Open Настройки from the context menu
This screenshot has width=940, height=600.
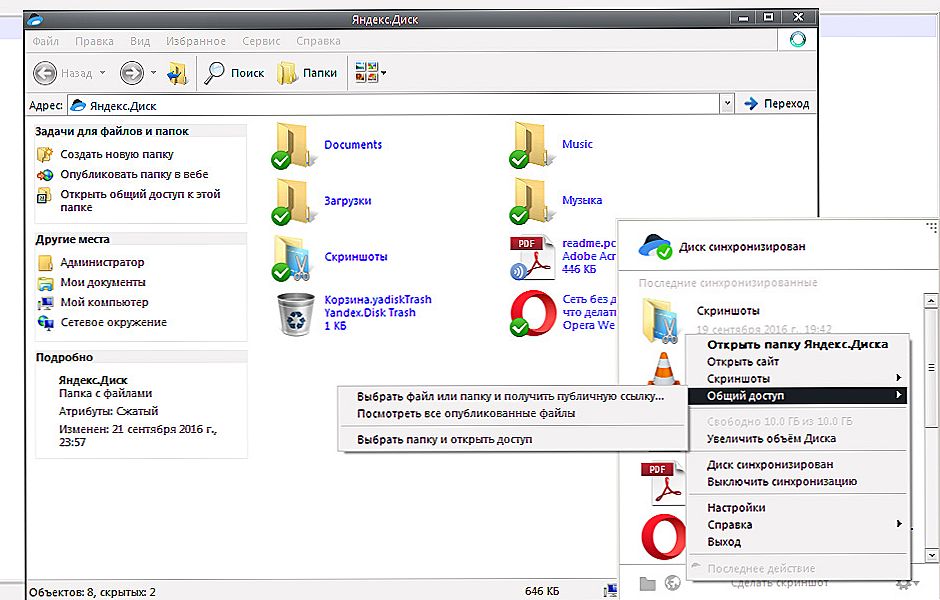coord(797,508)
